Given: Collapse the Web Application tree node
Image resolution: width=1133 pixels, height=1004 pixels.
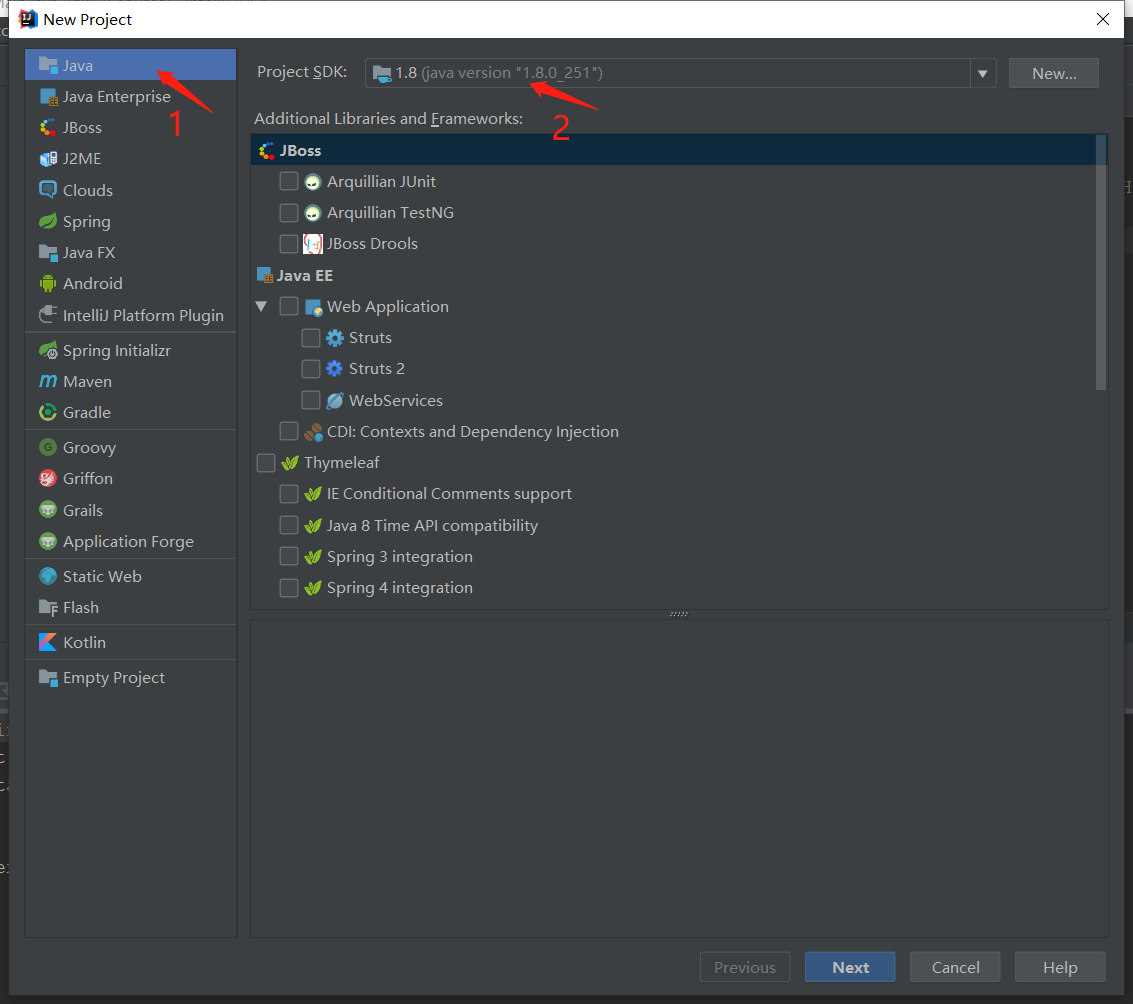Looking at the screenshot, I should pos(262,306).
